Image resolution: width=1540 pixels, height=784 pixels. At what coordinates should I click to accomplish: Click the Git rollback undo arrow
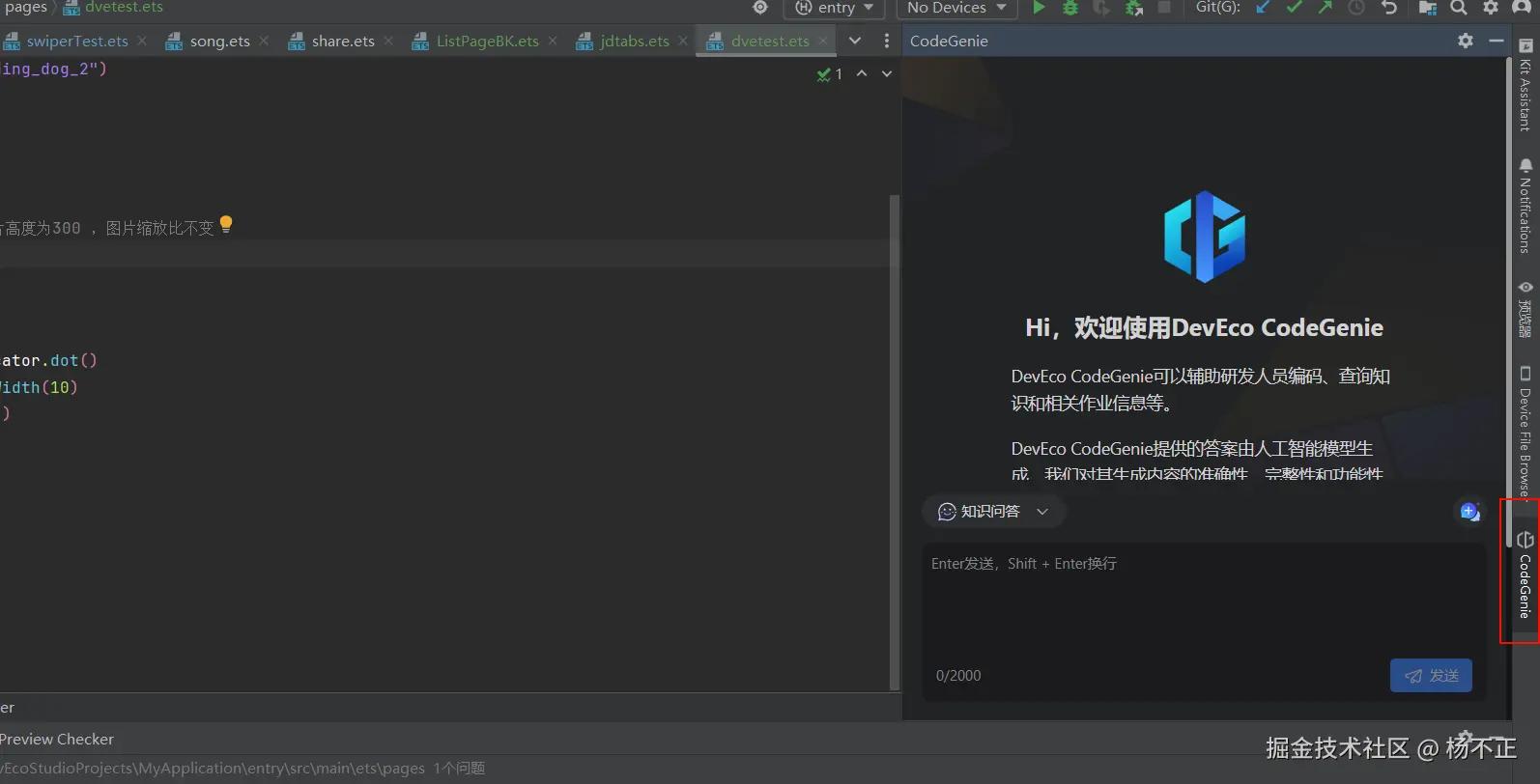(x=1389, y=8)
